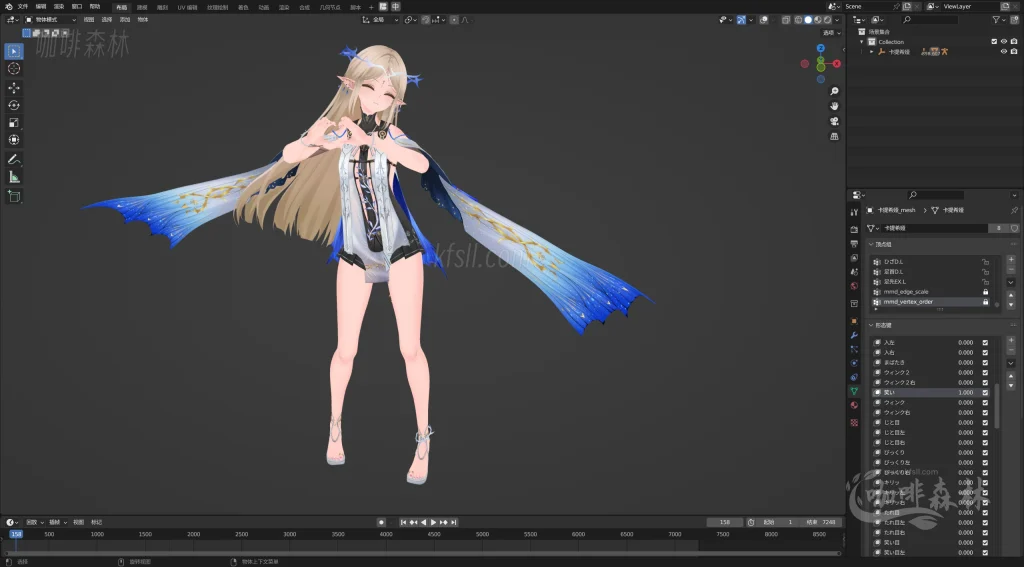Click the blue Z axis gizmo
This screenshot has height=567, width=1024.
pyautogui.click(x=821, y=48)
